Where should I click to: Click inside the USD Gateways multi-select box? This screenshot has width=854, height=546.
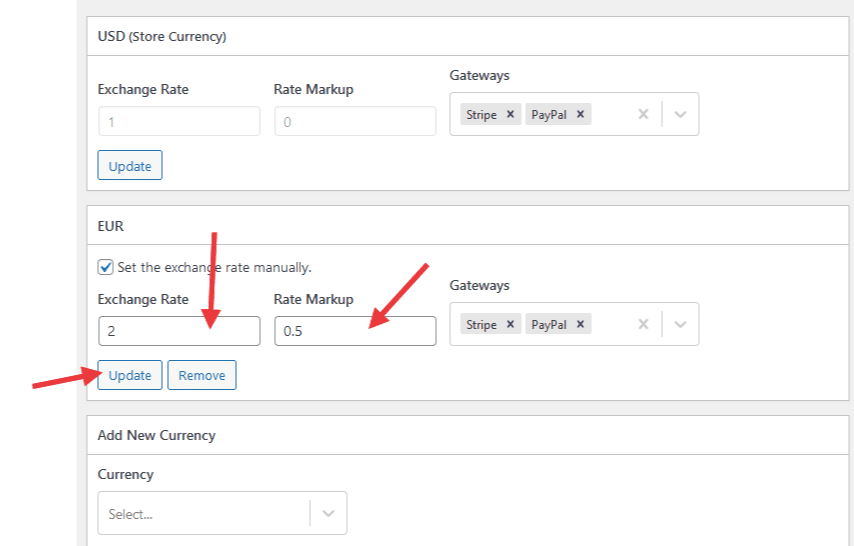[611, 114]
